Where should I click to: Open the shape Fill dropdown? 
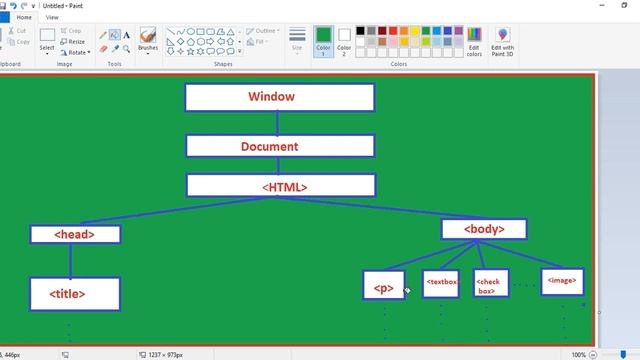pos(258,42)
